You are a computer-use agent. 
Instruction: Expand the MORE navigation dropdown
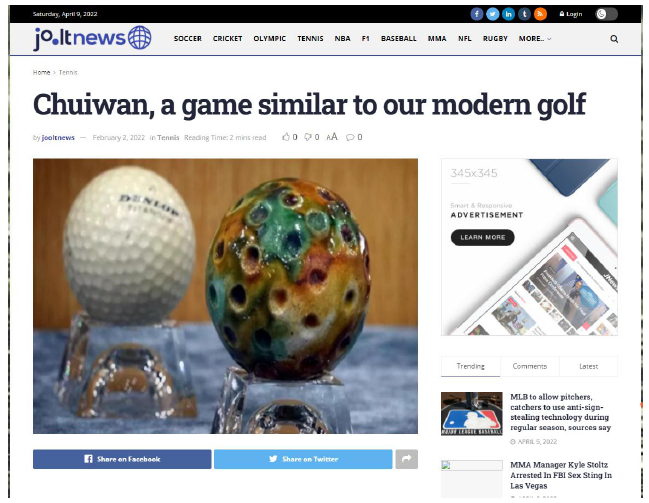click(535, 39)
